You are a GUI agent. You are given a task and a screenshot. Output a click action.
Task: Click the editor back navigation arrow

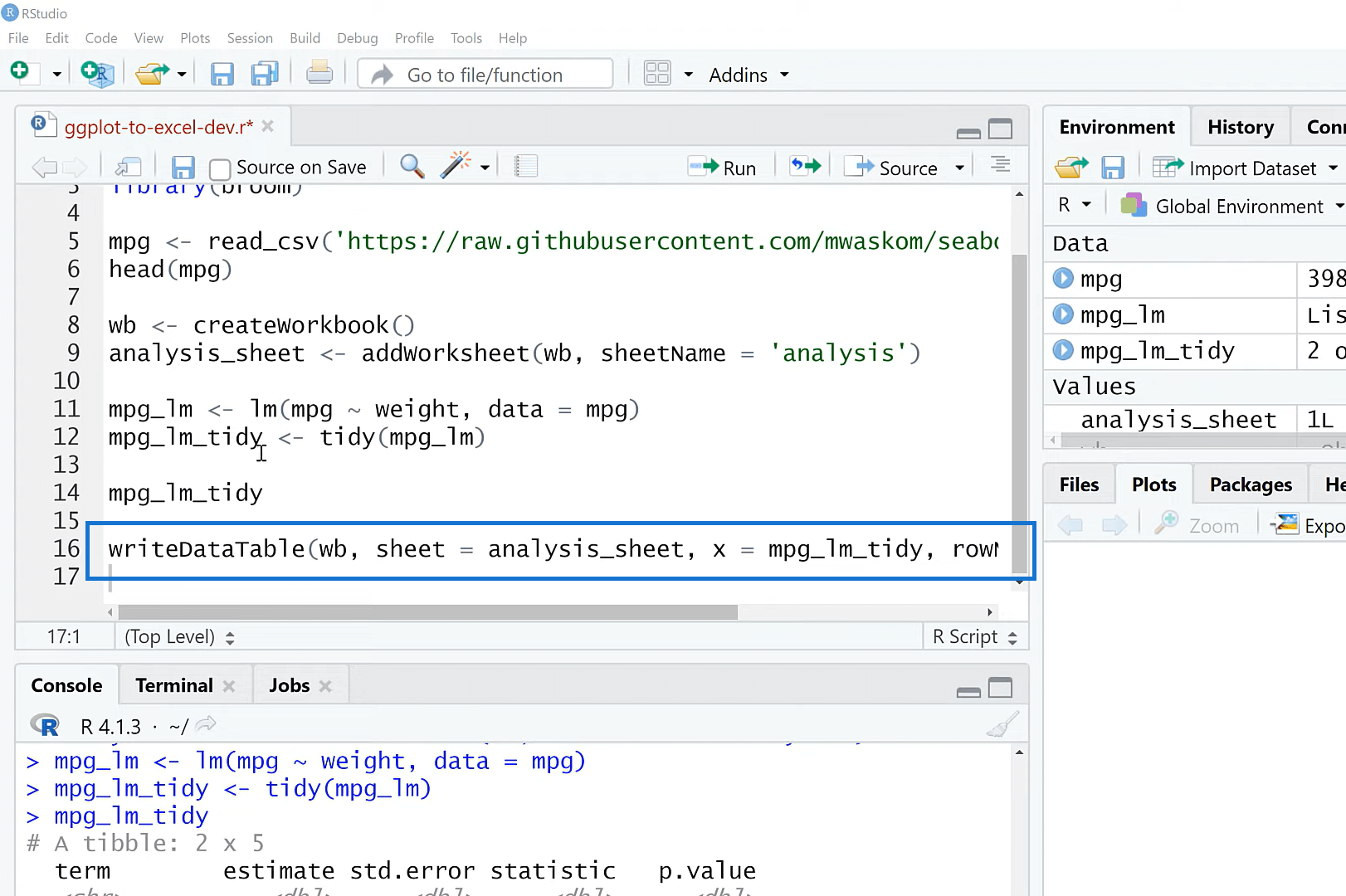pyautogui.click(x=44, y=168)
